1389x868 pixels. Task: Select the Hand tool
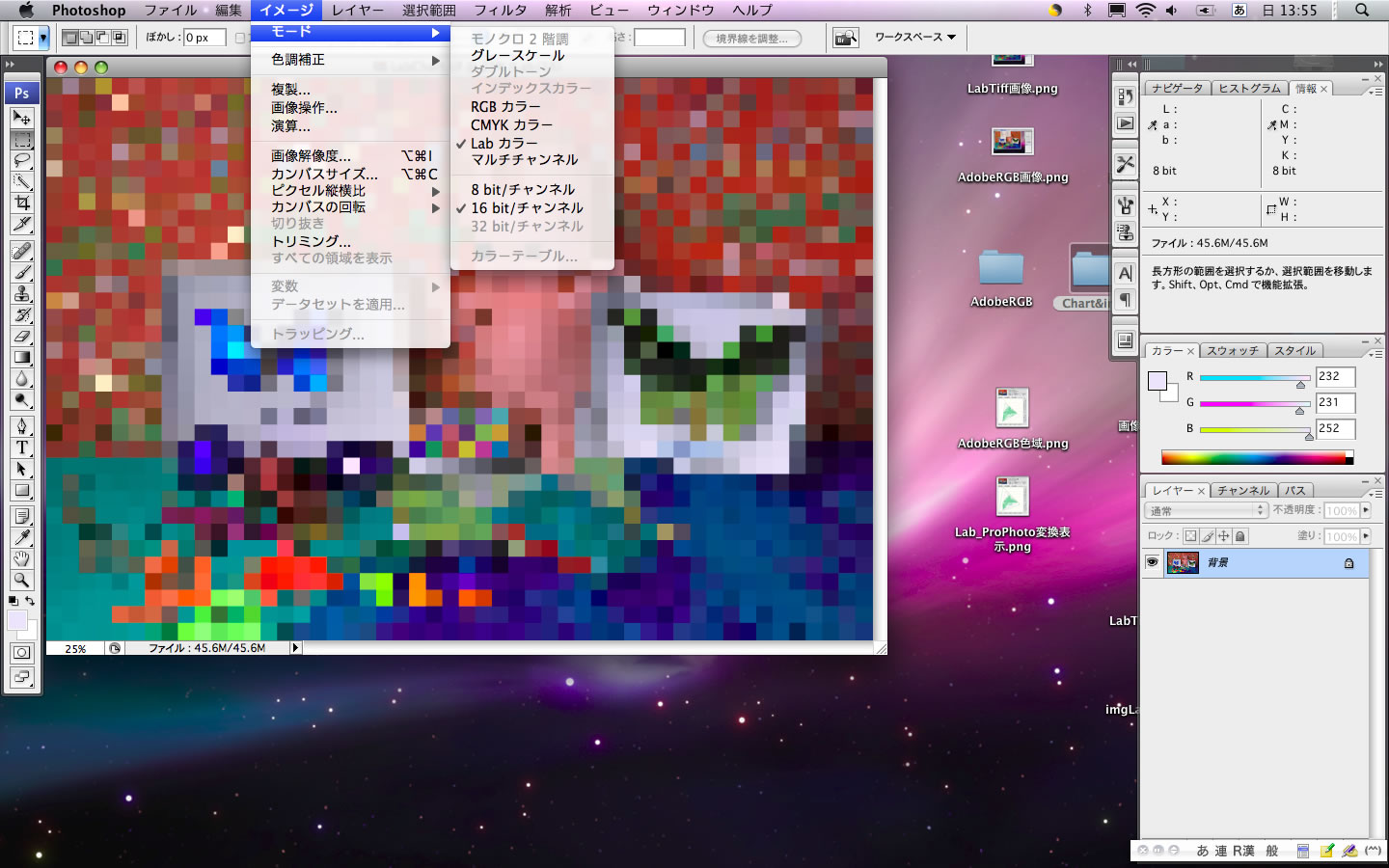click(21, 559)
